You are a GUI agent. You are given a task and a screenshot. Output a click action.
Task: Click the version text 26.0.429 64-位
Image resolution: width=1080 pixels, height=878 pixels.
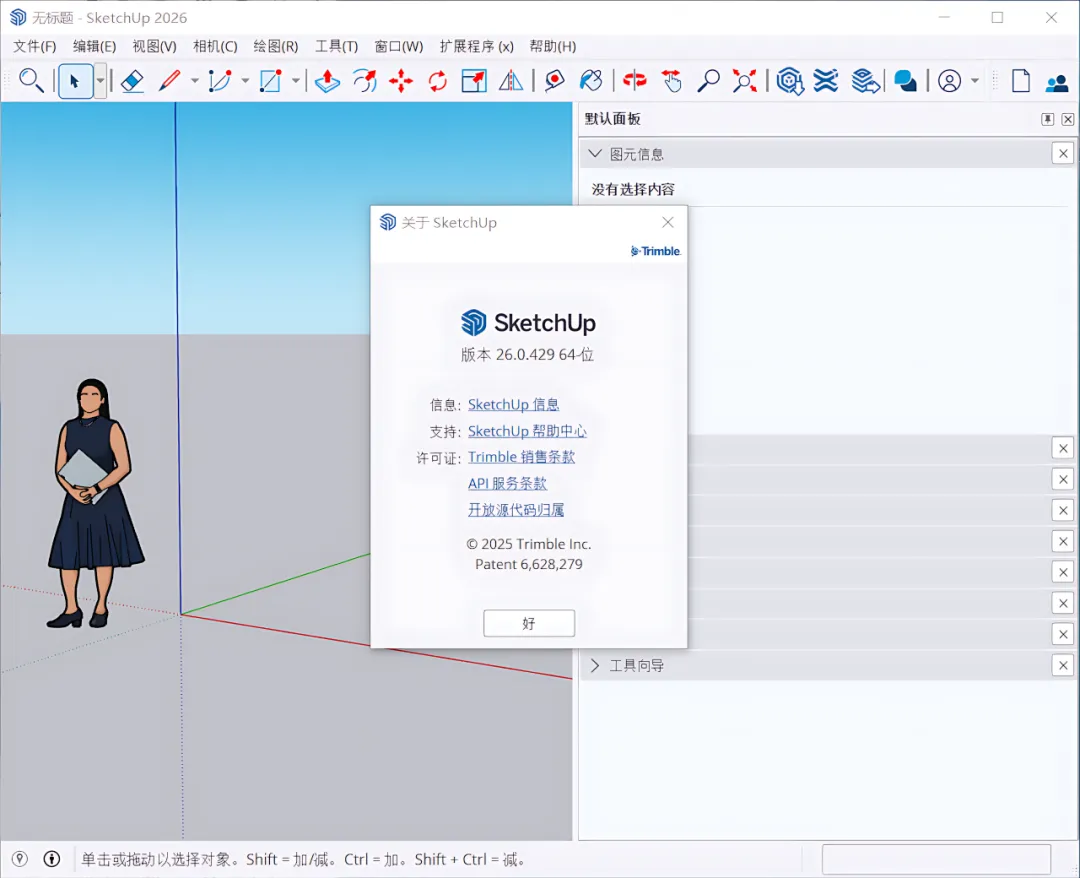click(527, 355)
